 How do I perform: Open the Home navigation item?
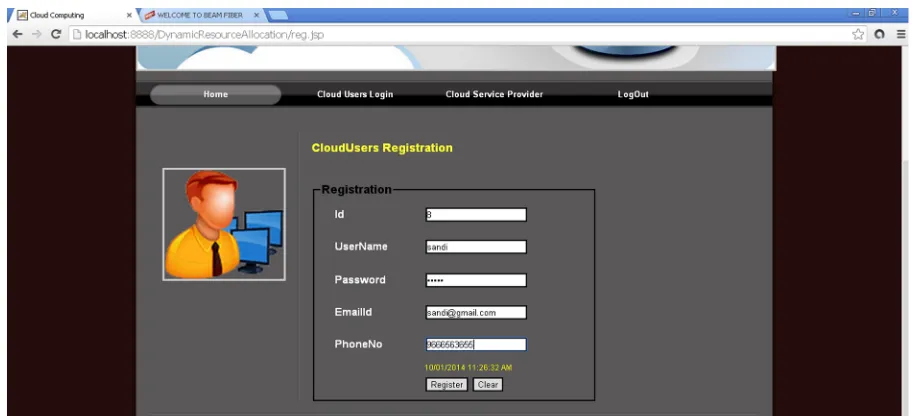(x=216, y=94)
